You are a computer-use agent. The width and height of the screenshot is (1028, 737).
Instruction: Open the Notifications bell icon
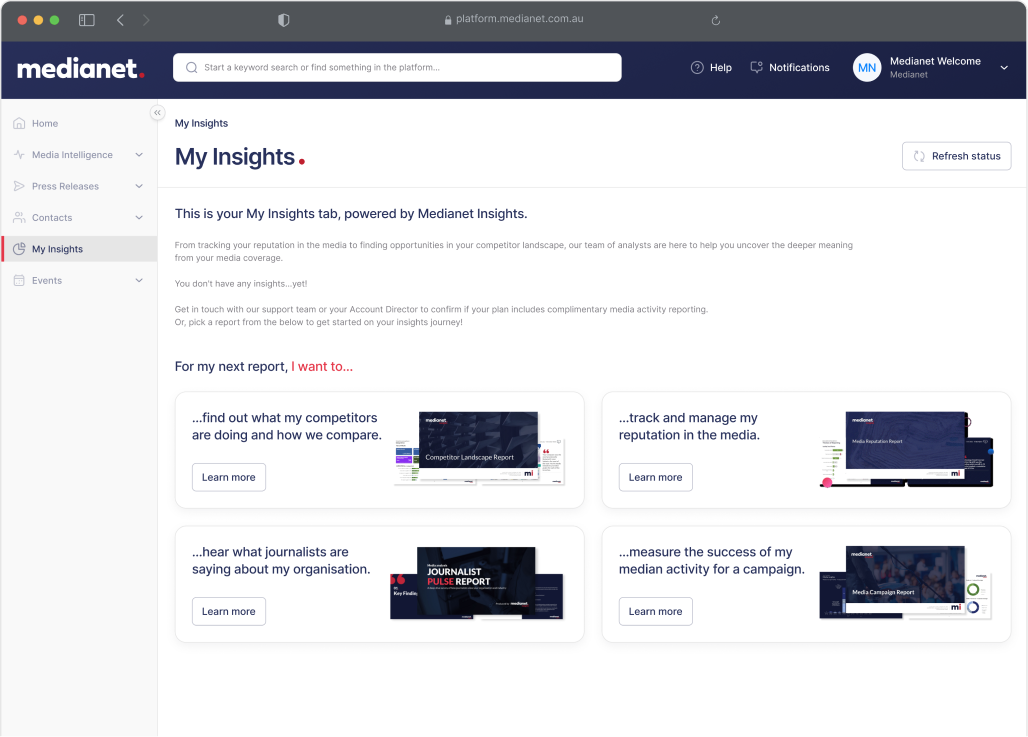click(757, 67)
